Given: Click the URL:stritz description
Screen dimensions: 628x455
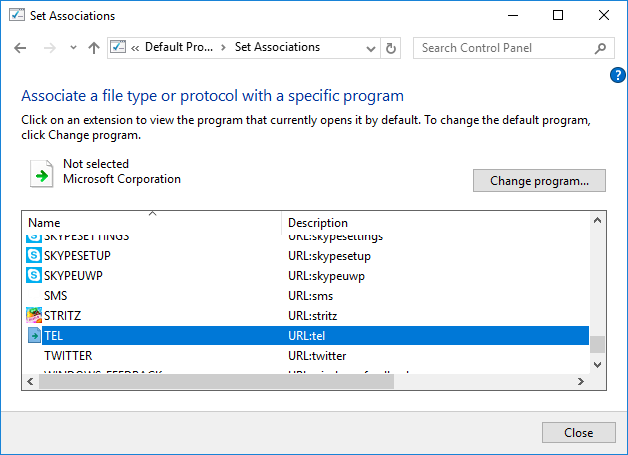Looking at the screenshot, I should [x=312, y=316].
